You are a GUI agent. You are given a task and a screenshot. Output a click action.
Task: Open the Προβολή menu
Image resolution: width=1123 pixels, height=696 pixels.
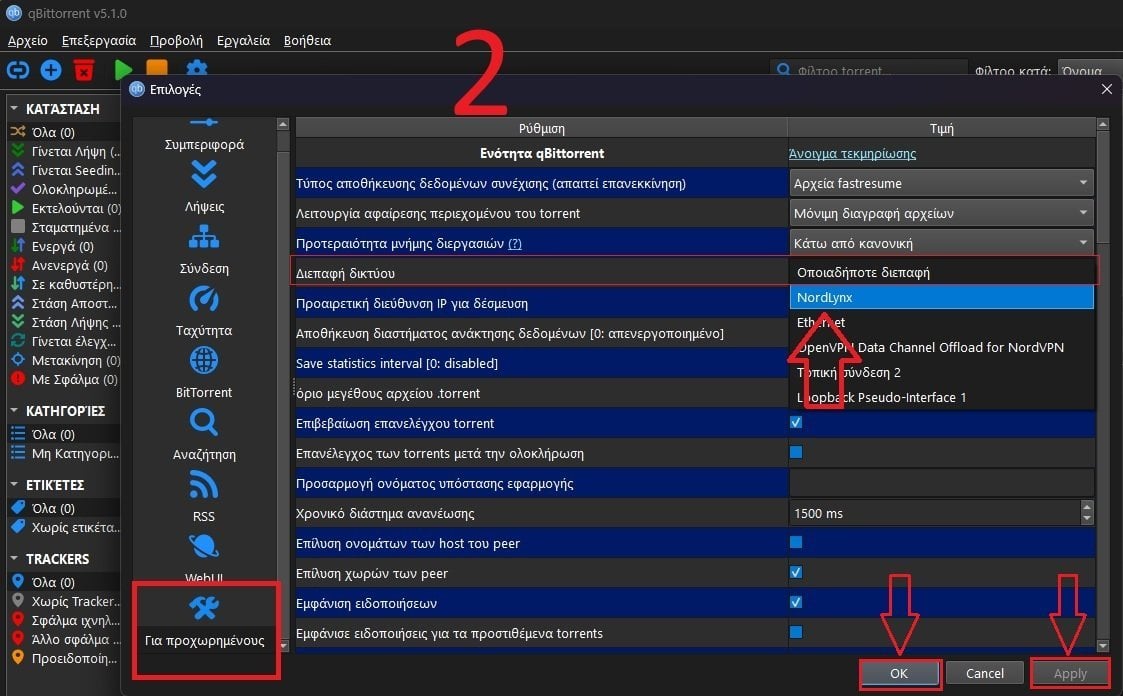(x=176, y=41)
